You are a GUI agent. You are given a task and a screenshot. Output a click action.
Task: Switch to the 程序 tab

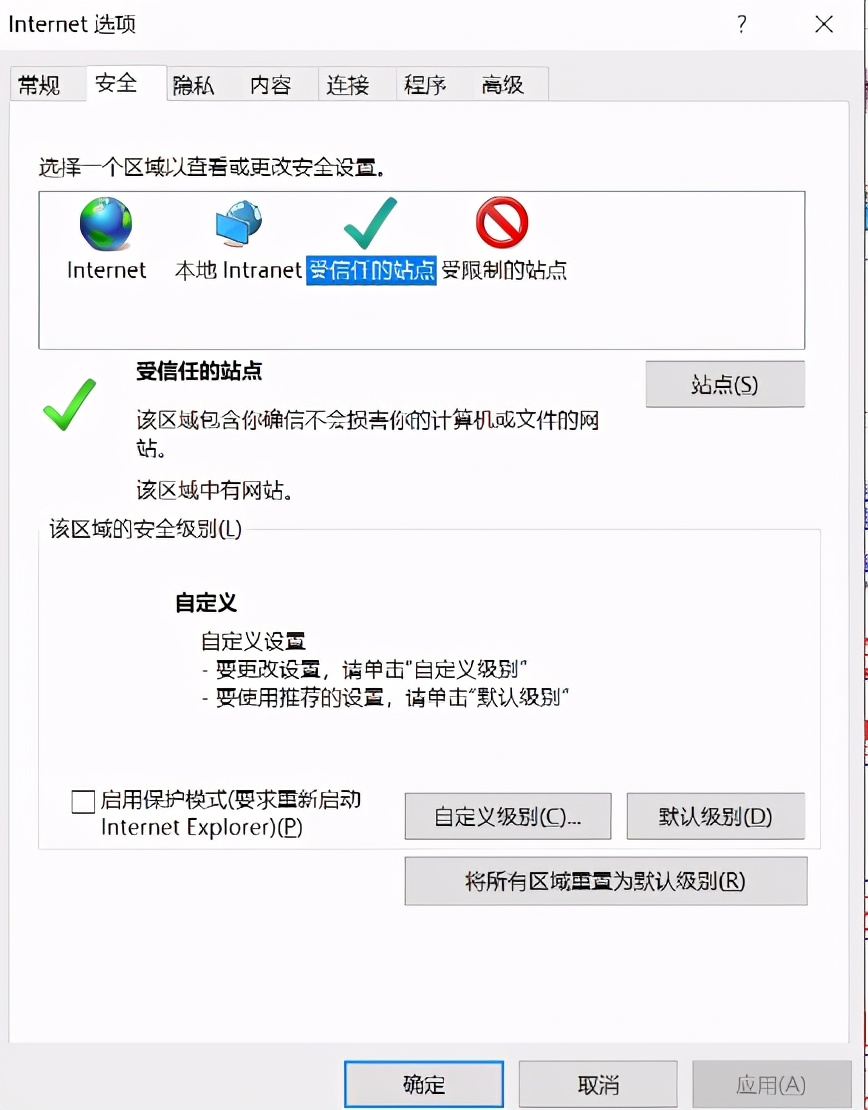(x=425, y=86)
